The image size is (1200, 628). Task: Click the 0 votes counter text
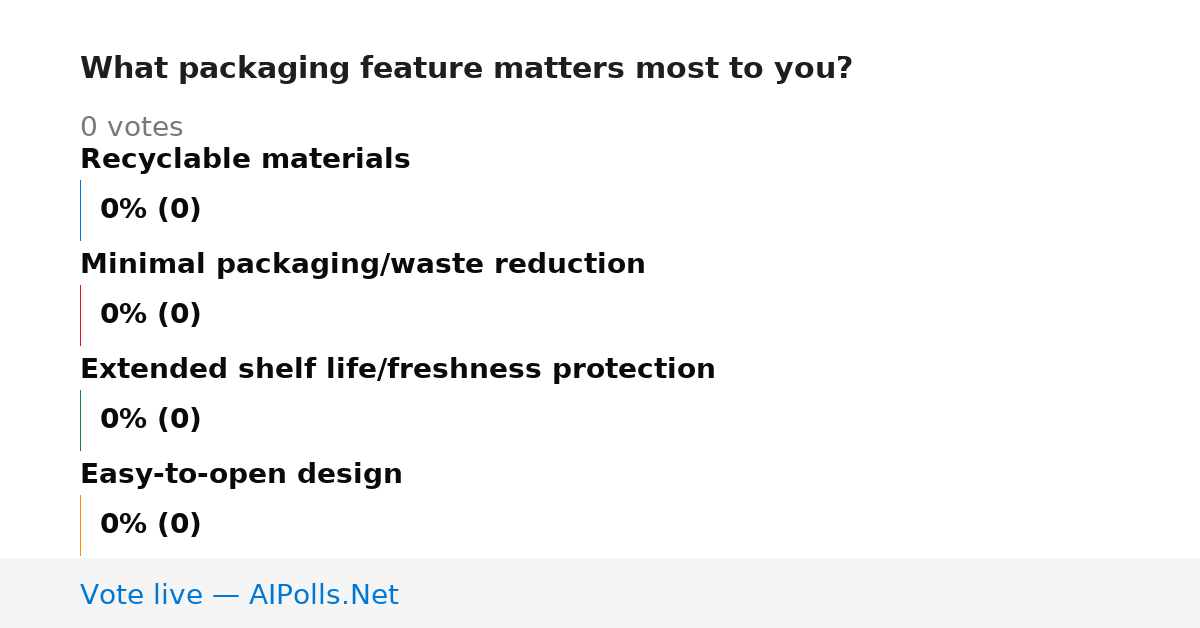(x=131, y=128)
